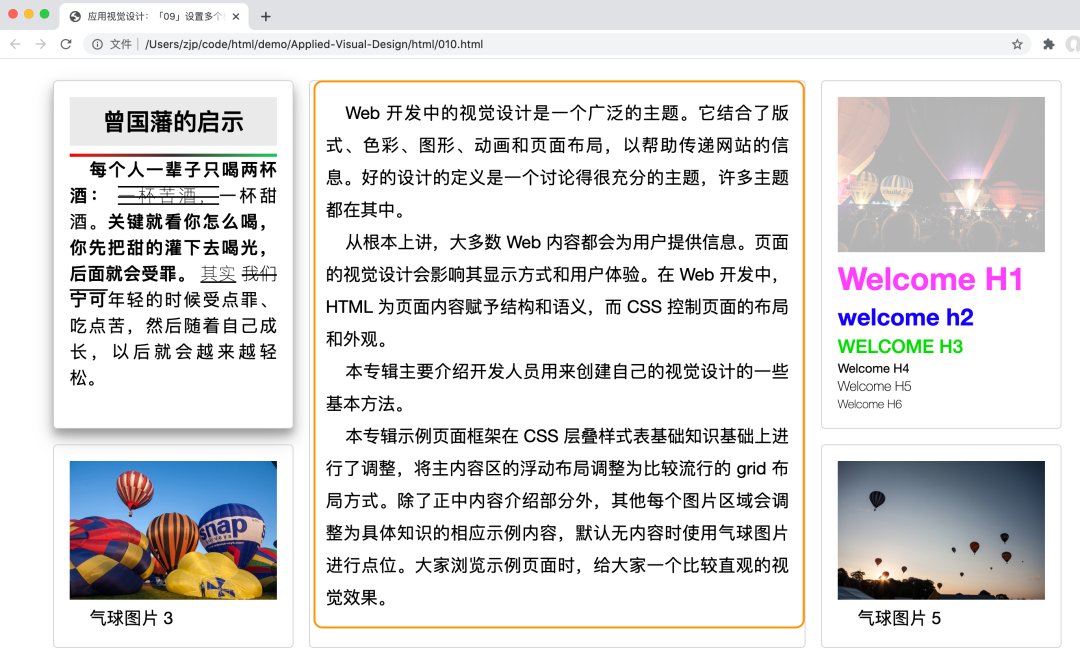
Task: Open a new tab with plus button
Action: [266, 17]
